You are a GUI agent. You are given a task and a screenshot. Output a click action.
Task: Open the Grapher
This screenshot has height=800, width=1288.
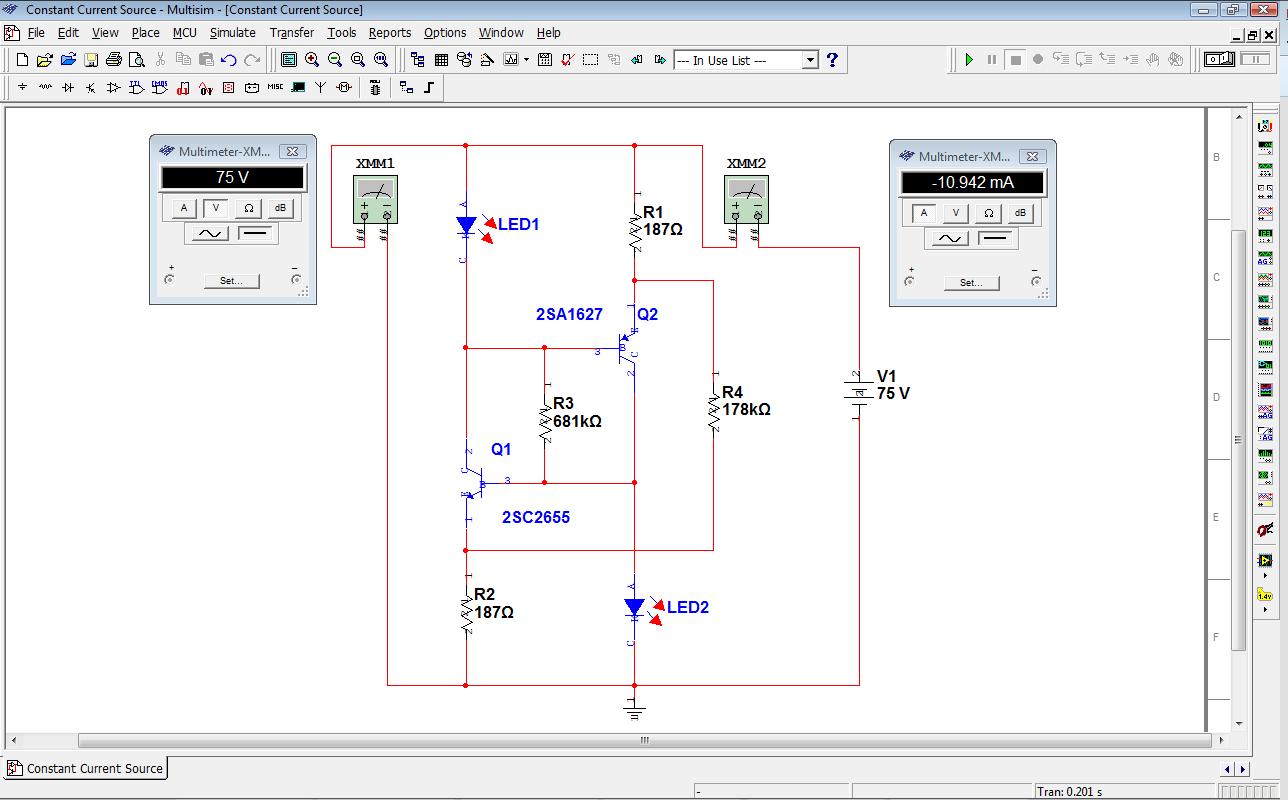[511, 60]
